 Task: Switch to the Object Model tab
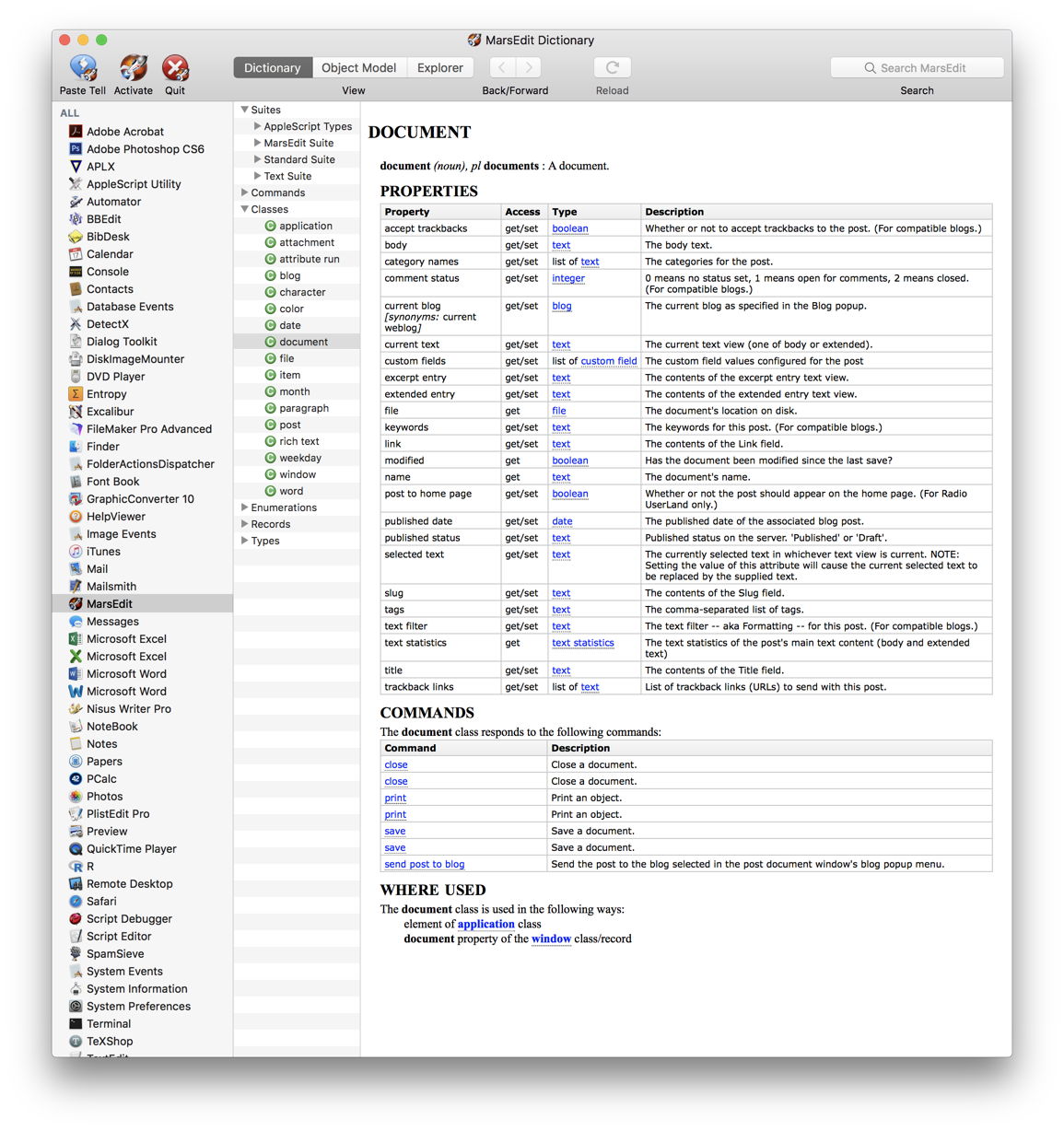[x=359, y=67]
